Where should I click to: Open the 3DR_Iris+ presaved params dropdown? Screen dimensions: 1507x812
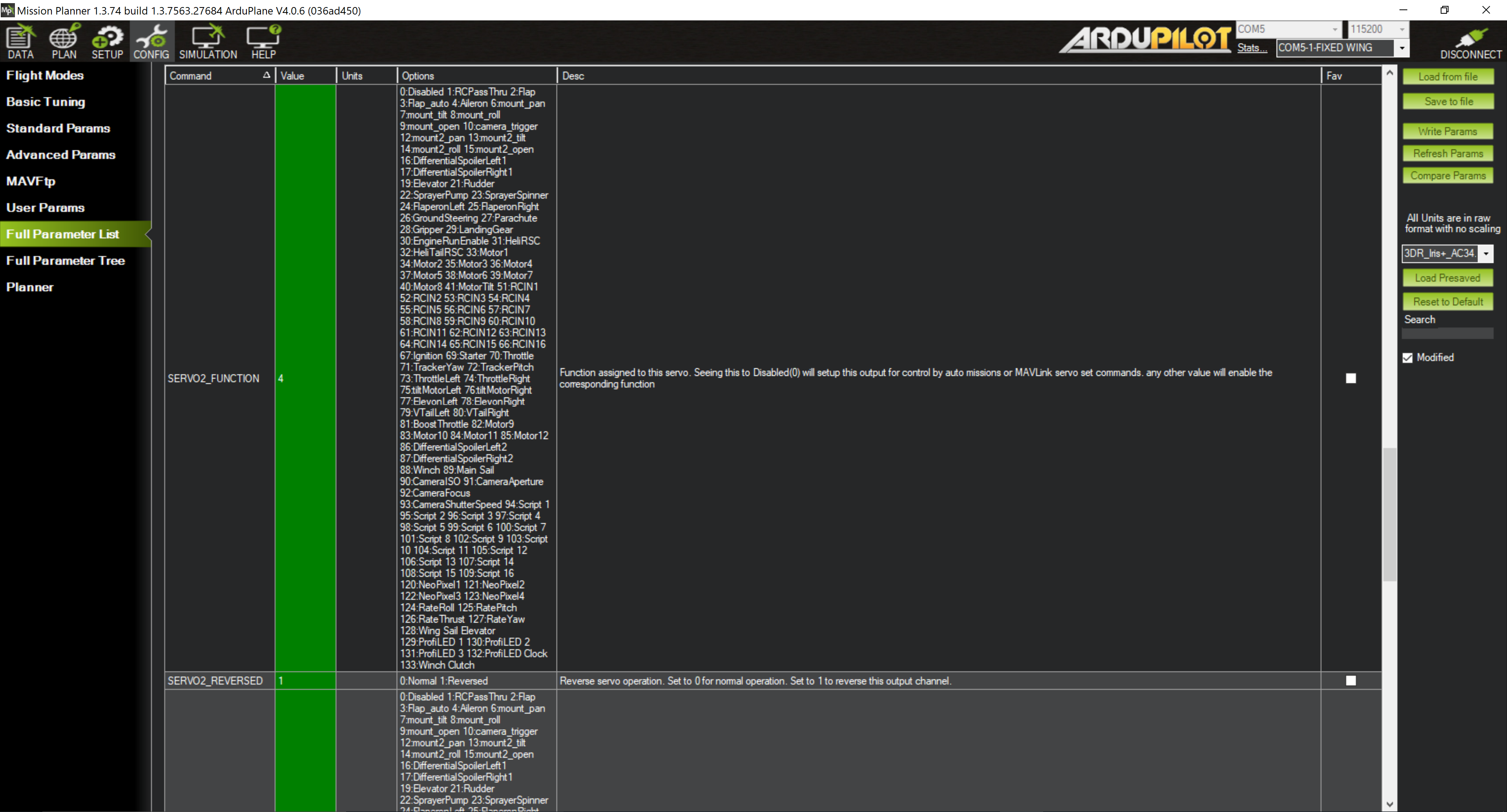[1486, 253]
